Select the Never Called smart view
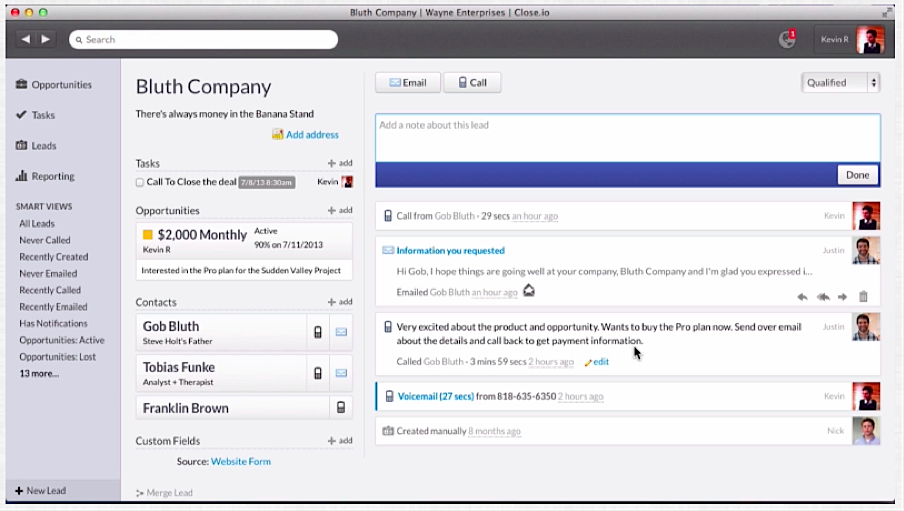Viewport: 904px width, 511px height. 44,240
